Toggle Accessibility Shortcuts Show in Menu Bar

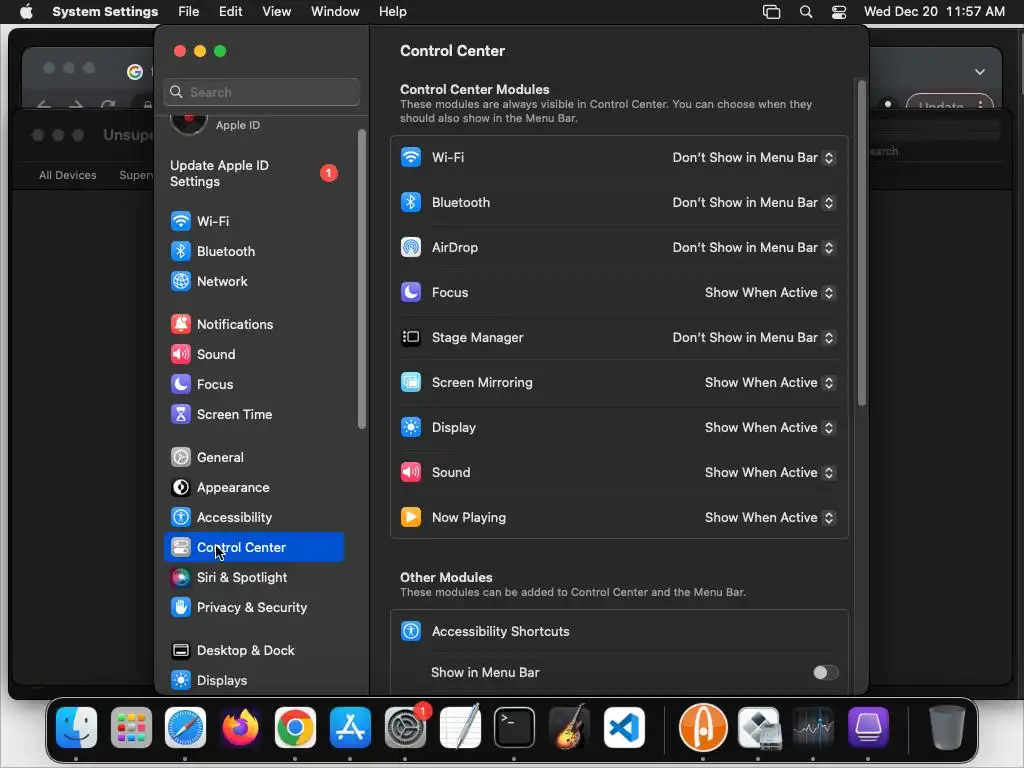click(825, 673)
